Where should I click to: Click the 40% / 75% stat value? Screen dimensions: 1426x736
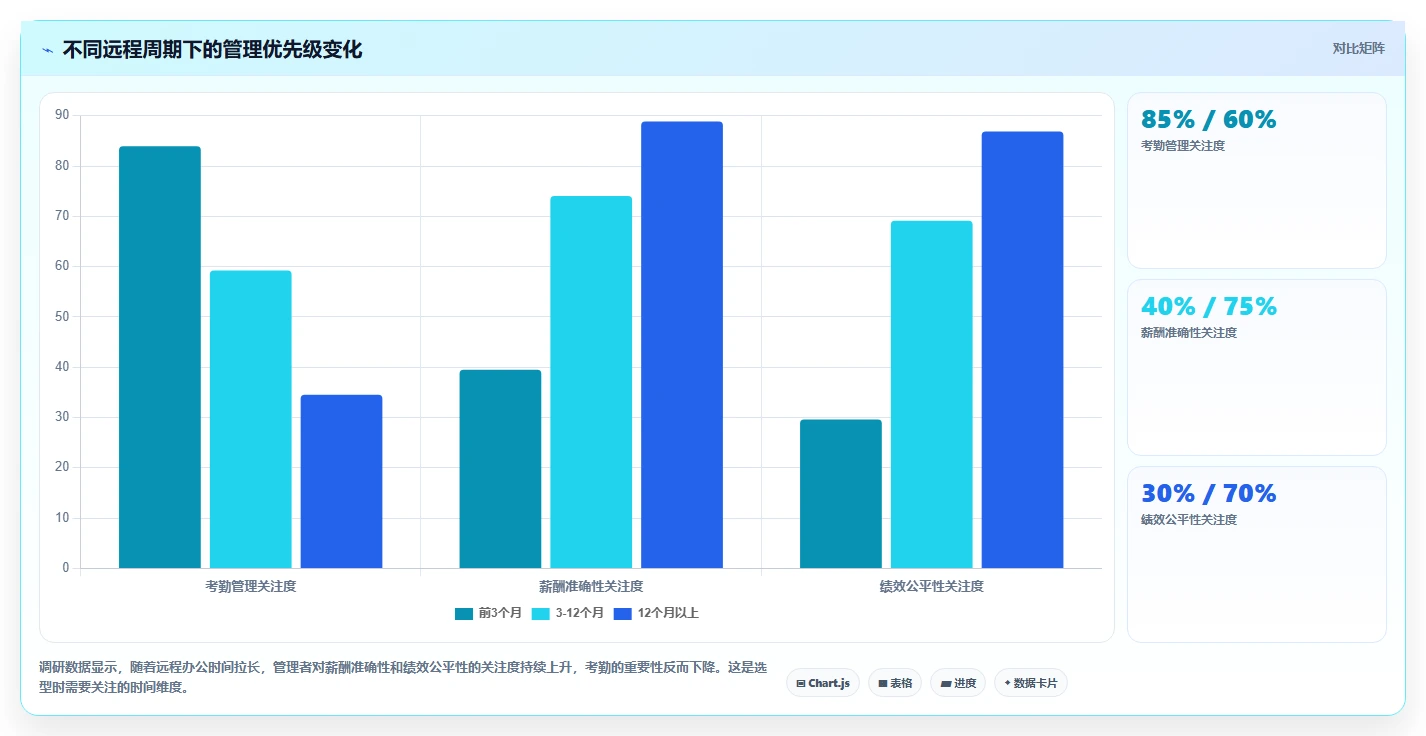pyautogui.click(x=1209, y=307)
